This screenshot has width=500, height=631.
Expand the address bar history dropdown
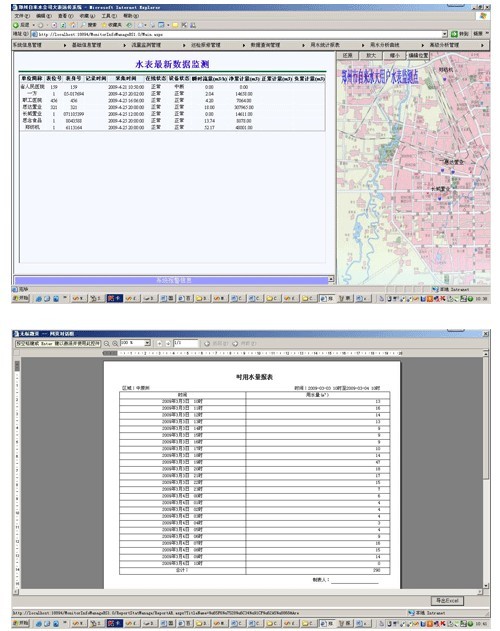tap(445, 35)
